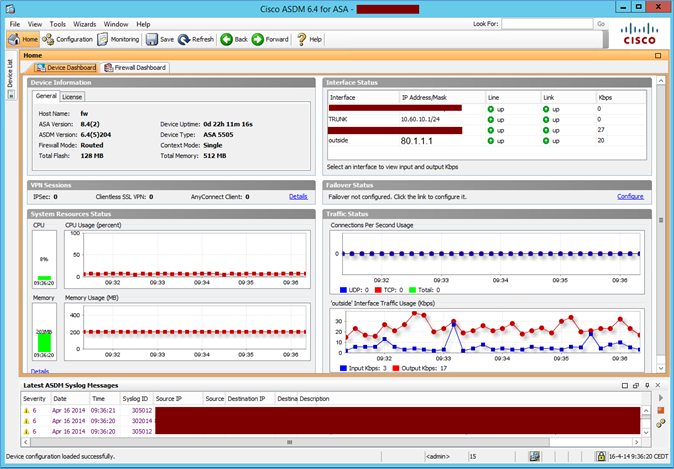Open the File menu
The width and height of the screenshot is (674, 469).
click(15, 24)
